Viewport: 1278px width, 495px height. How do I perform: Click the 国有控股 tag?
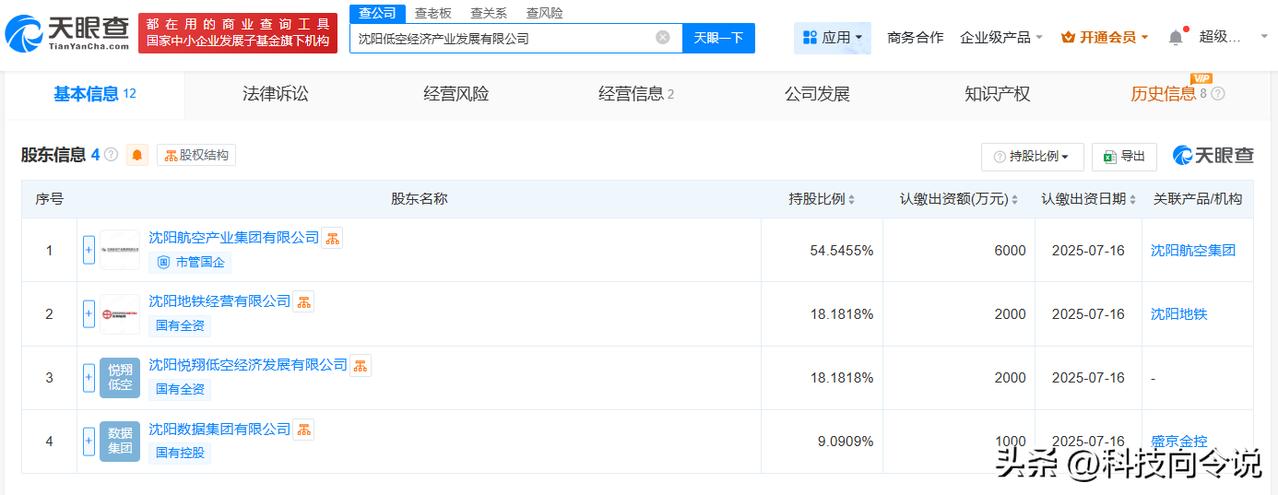180,453
